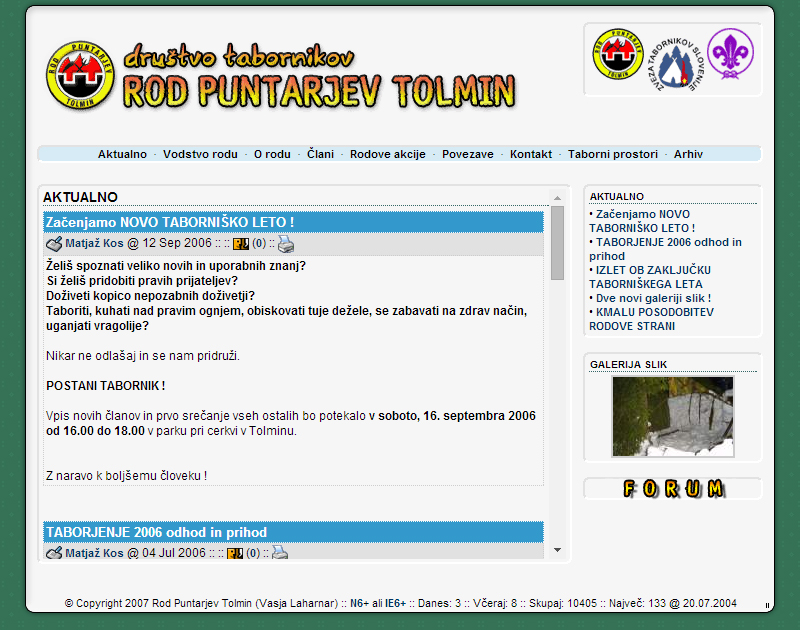This screenshot has height=630, width=800.
Task: Click the Aktualno panel scrollbar thumb
Action: pyautogui.click(x=558, y=243)
